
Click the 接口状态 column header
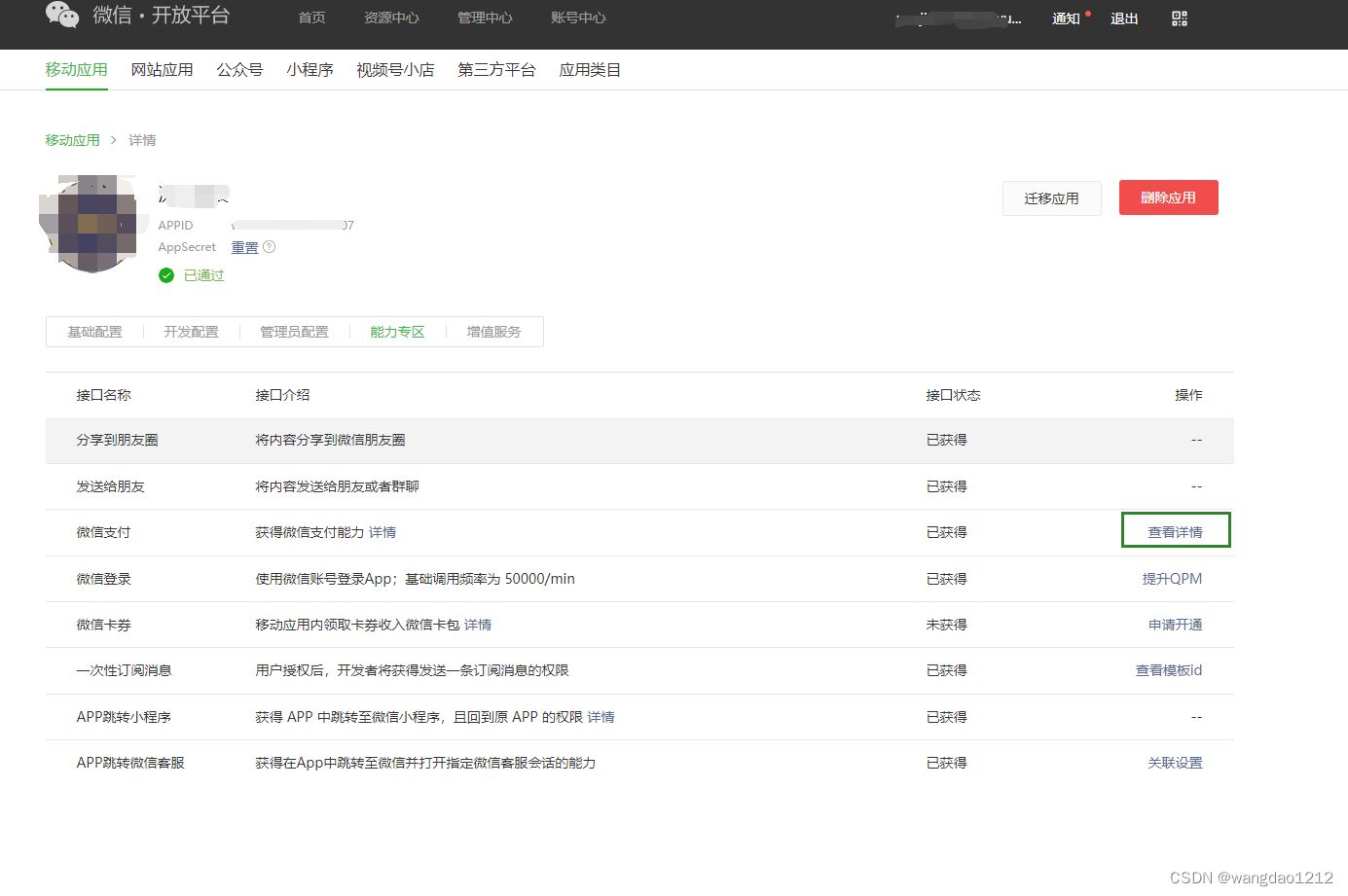click(953, 395)
